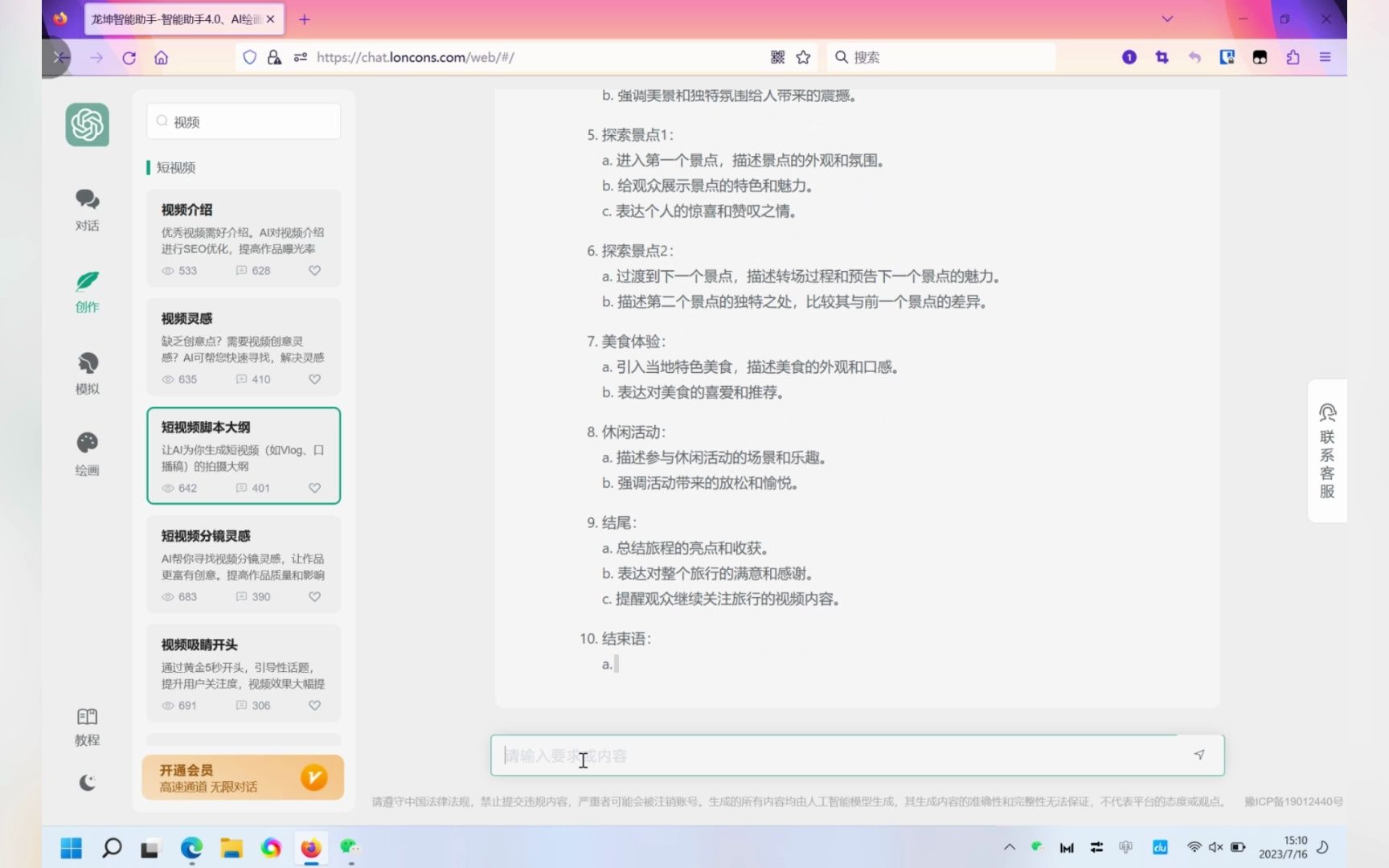Screen dimensions: 1389x868
Task: Switch to the 龙坤智能助手 browser tab
Action: coord(177,18)
